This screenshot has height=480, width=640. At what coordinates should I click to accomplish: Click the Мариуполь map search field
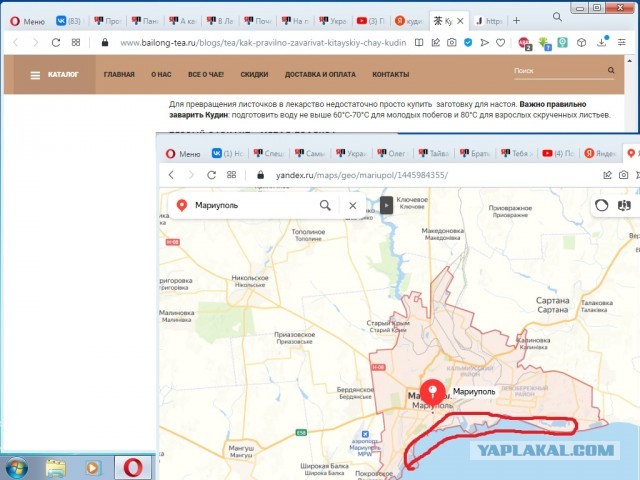253,205
